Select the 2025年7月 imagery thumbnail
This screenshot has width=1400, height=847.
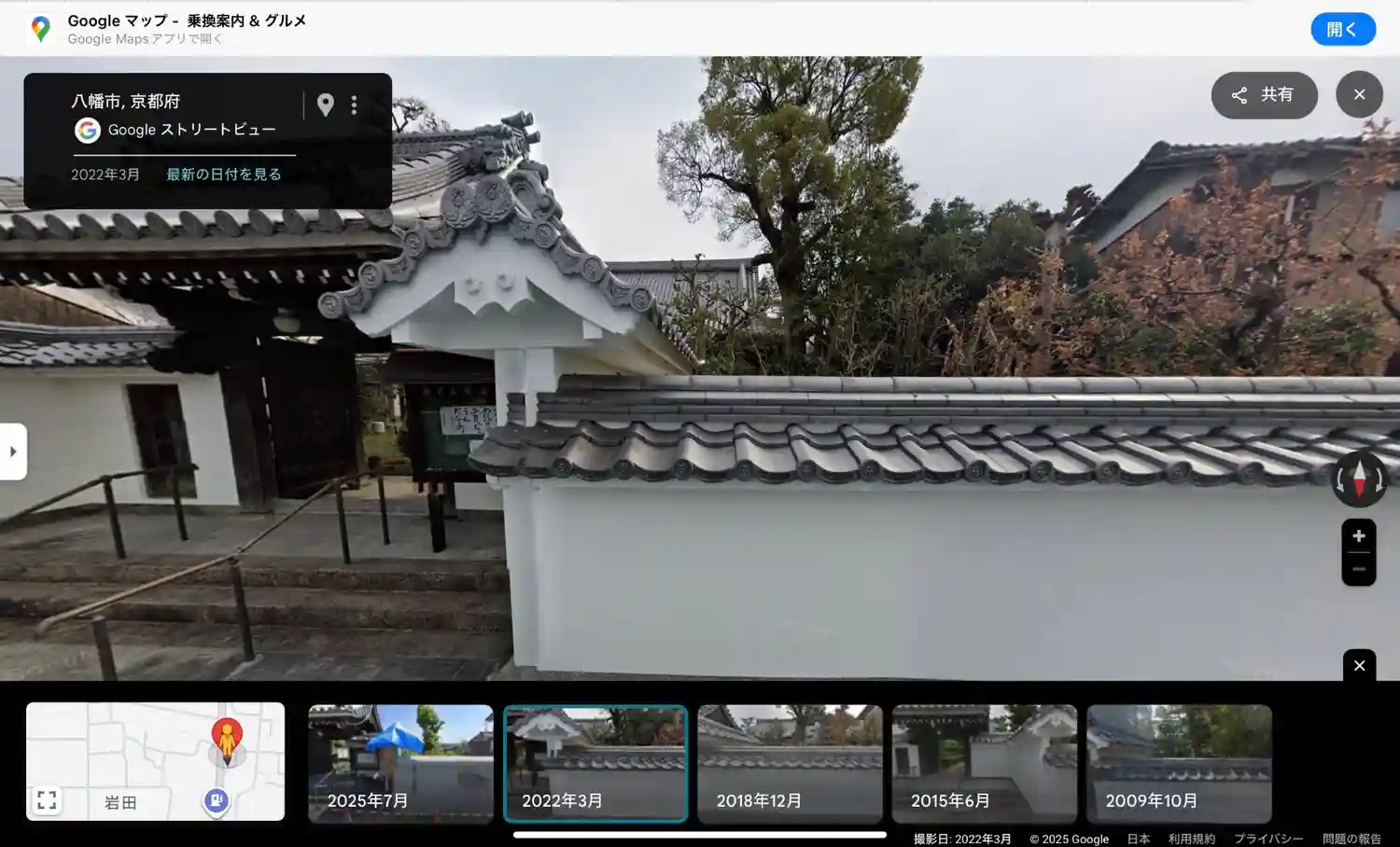point(400,763)
